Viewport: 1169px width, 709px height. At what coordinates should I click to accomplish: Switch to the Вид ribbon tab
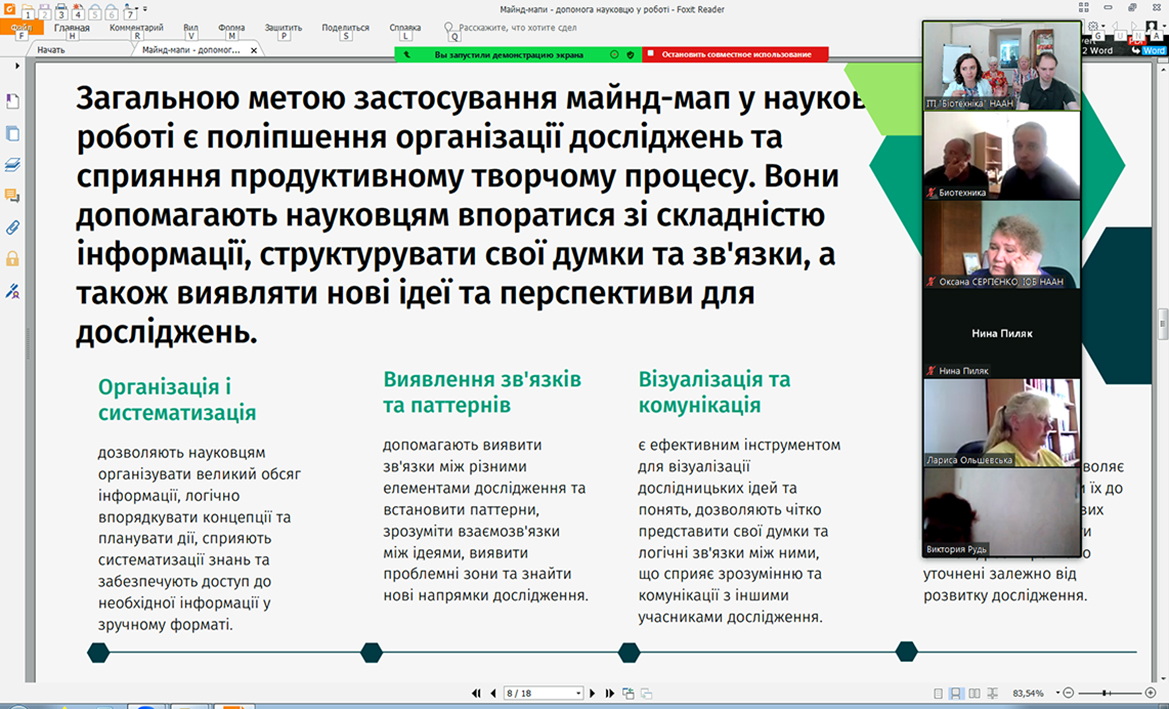[191, 28]
